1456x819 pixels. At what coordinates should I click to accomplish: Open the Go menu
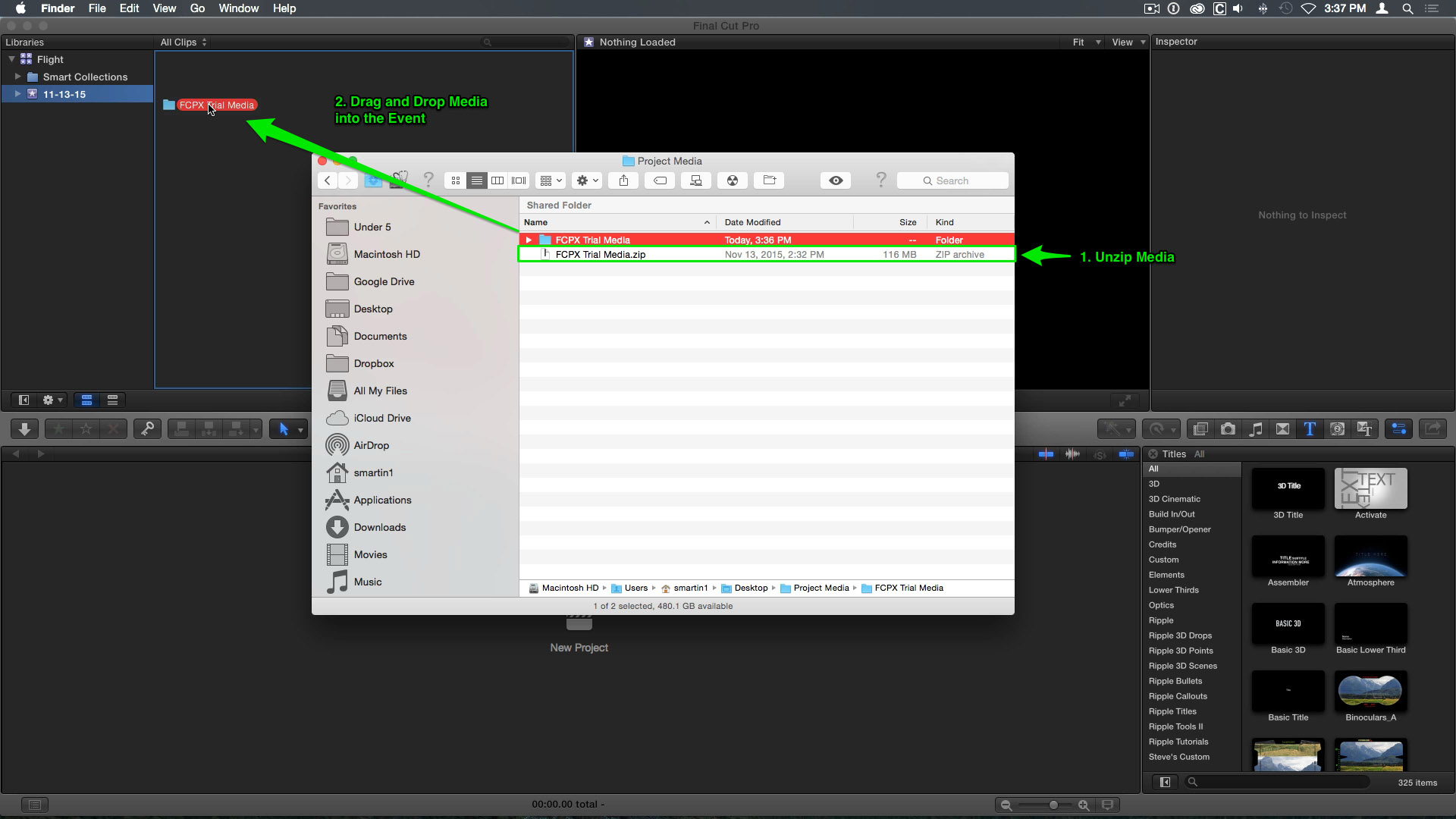(x=197, y=8)
